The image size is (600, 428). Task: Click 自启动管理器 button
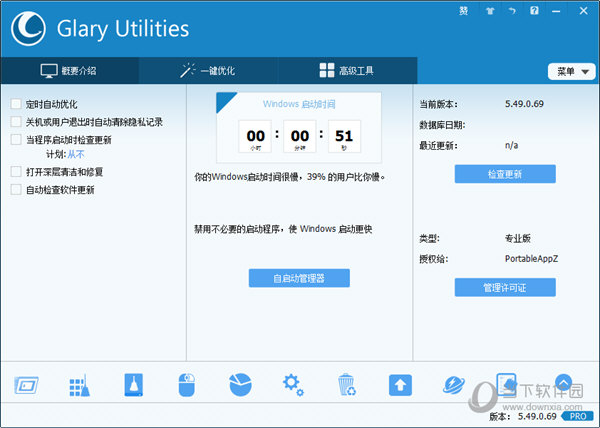pos(299,278)
